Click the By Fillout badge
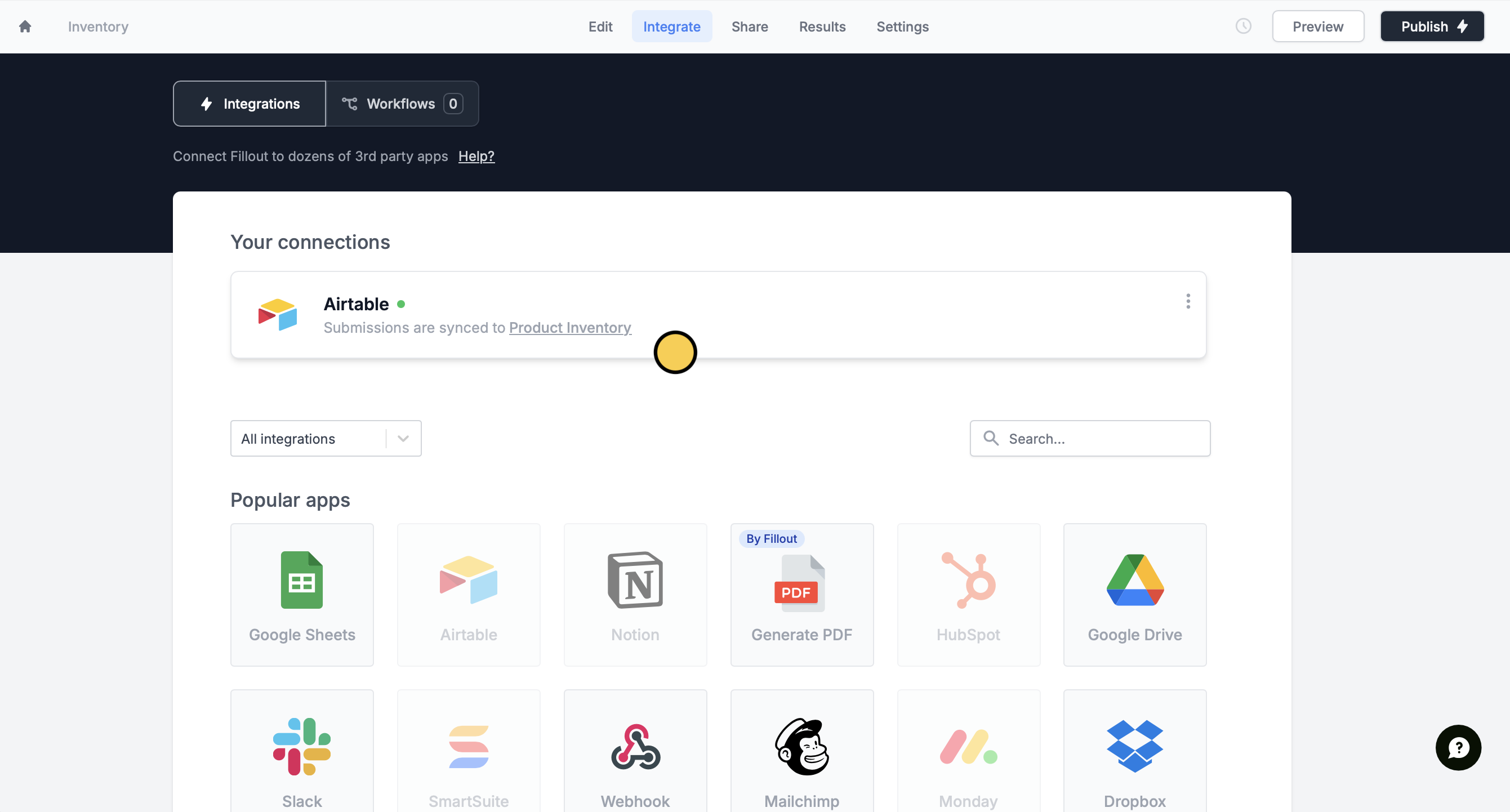The image size is (1510, 812). 771,538
